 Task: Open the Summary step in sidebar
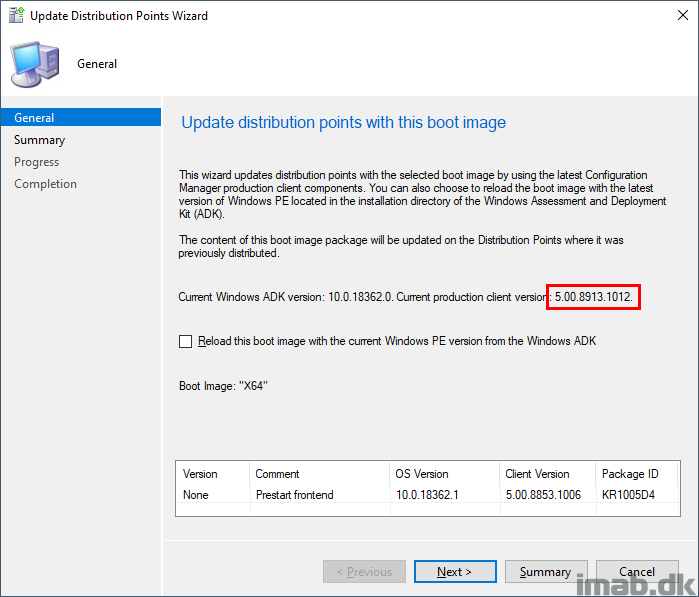pos(39,140)
